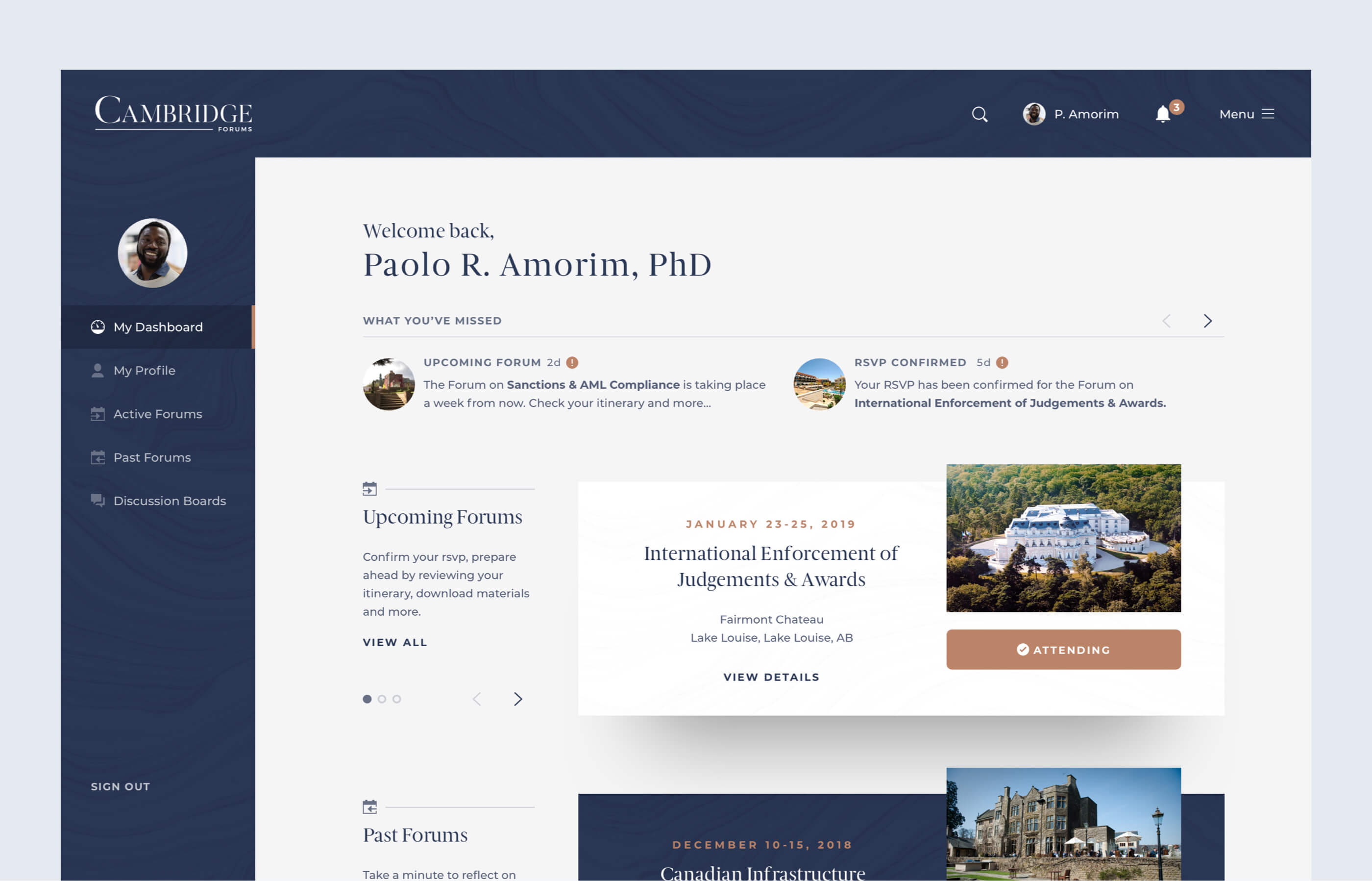Viewport: 1372px width, 881px height.
Task: Click the Discussion Boards chat icon
Action: 98,501
